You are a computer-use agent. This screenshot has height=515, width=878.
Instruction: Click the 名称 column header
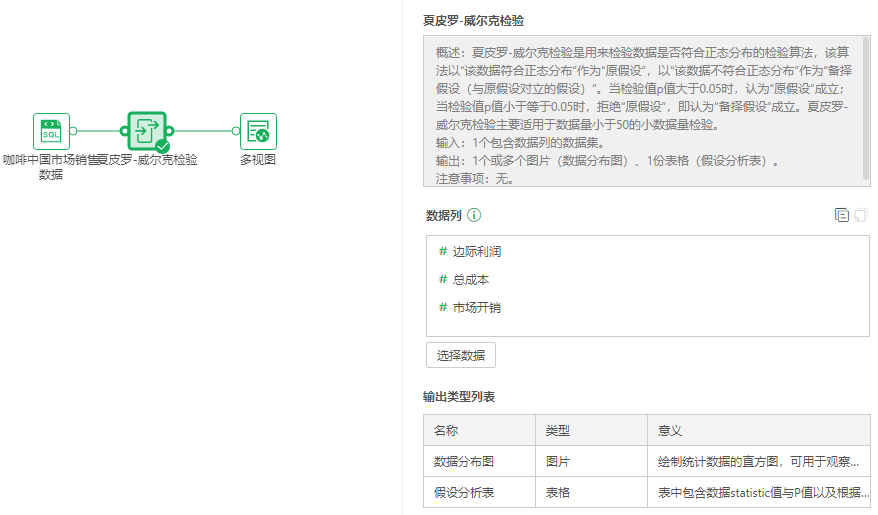coord(446,430)
